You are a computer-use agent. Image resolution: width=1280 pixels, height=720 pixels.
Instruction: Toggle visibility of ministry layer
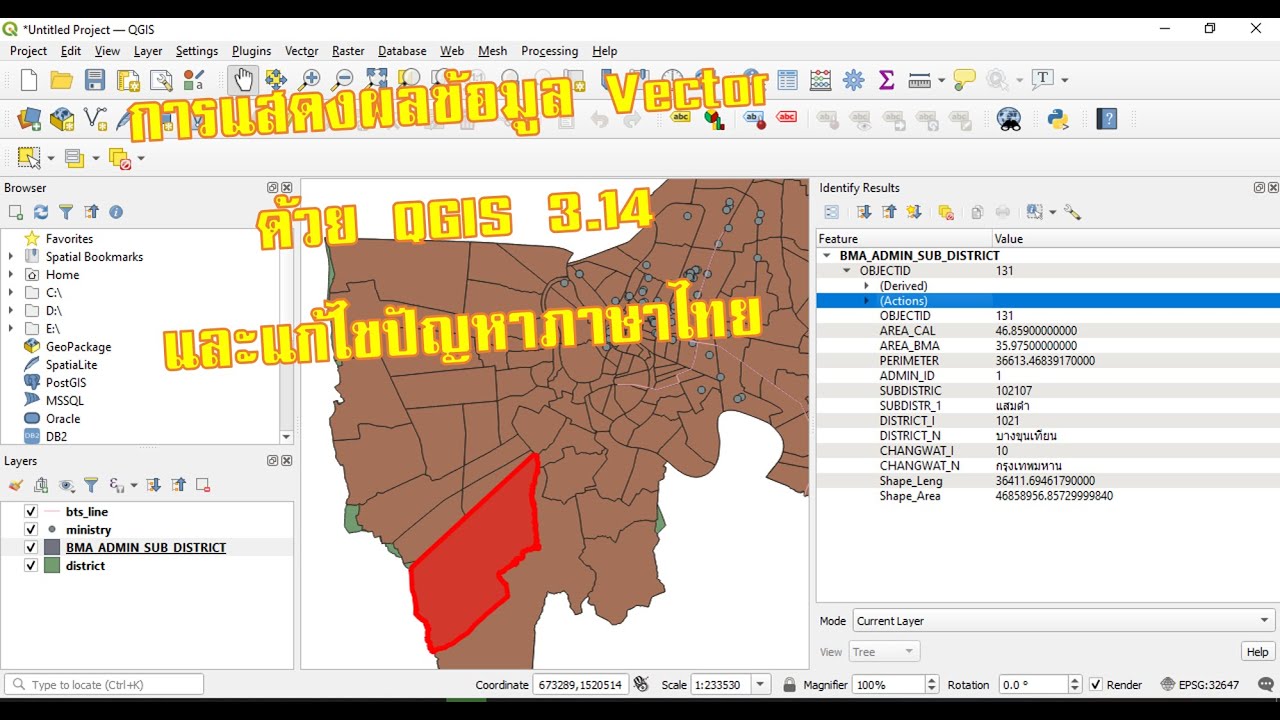pyautogui.click(x=31, y=530)
